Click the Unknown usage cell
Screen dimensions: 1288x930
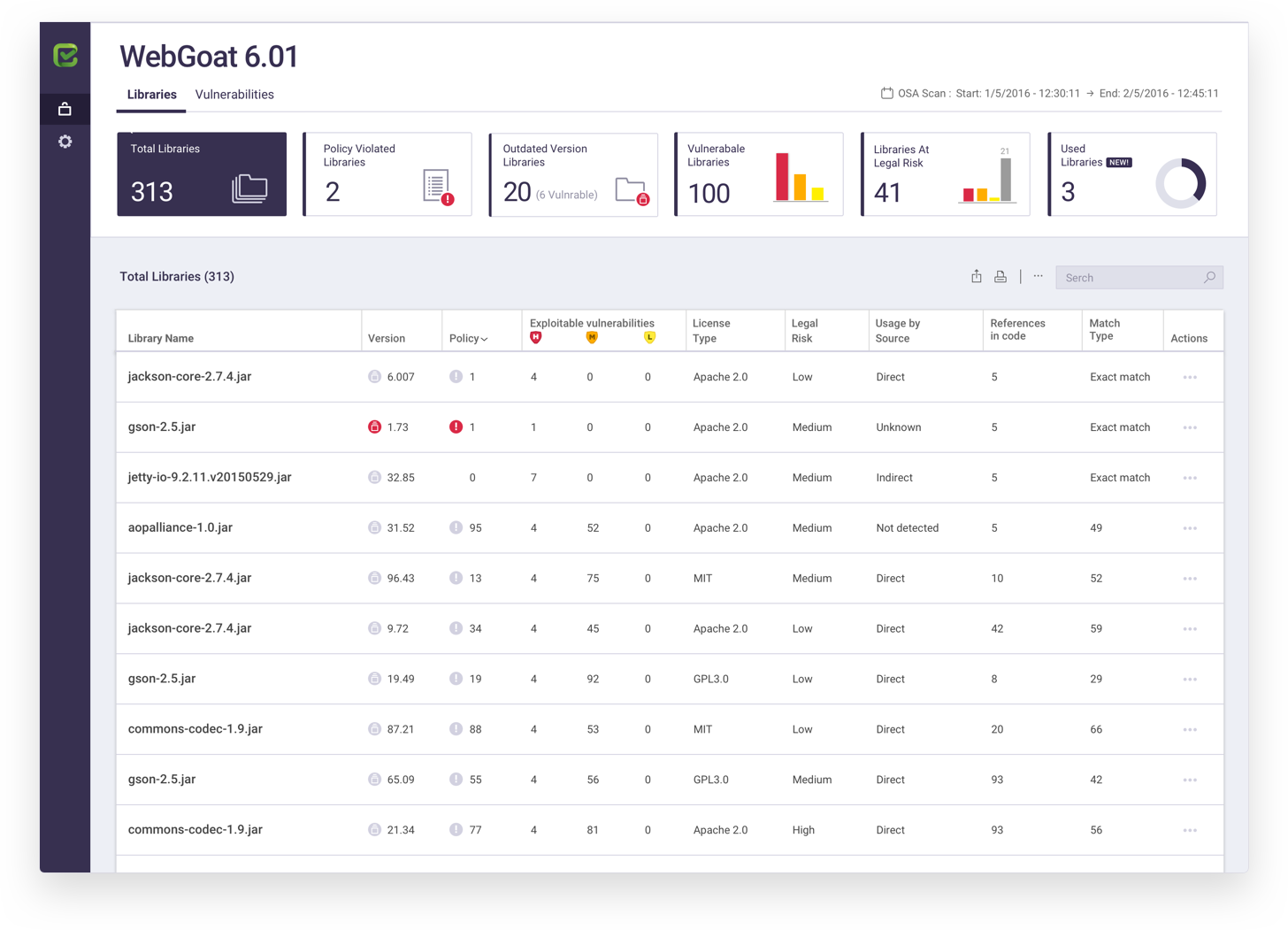click(899, 427)
